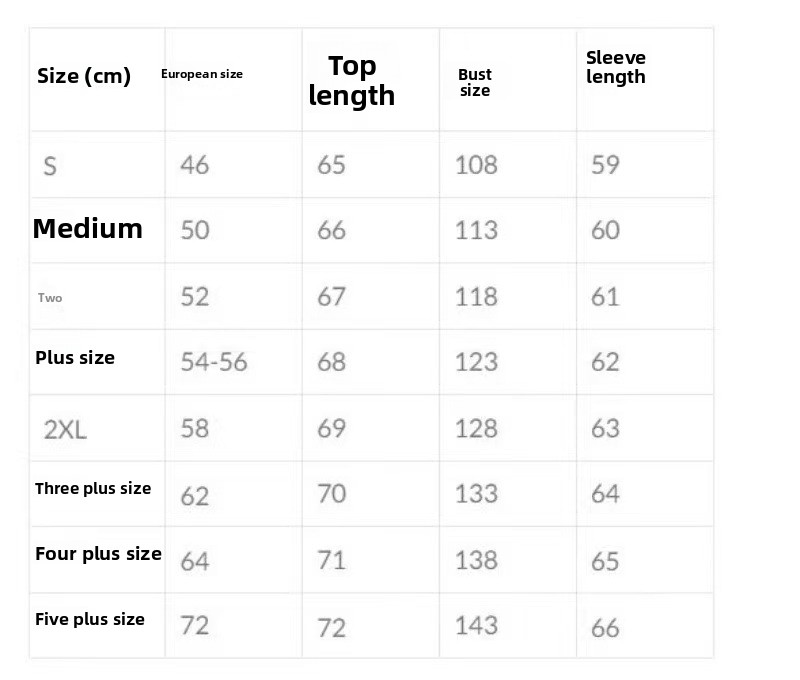Click bust size value 108
The image size is (800, 680).
pos(476,165)
